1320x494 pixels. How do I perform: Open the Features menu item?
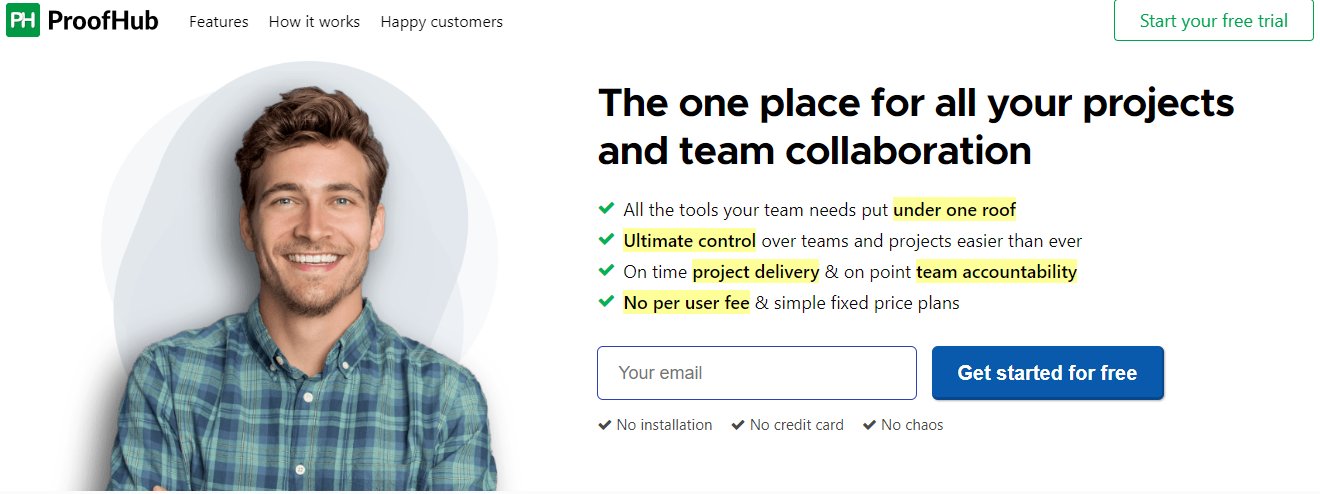219,21
